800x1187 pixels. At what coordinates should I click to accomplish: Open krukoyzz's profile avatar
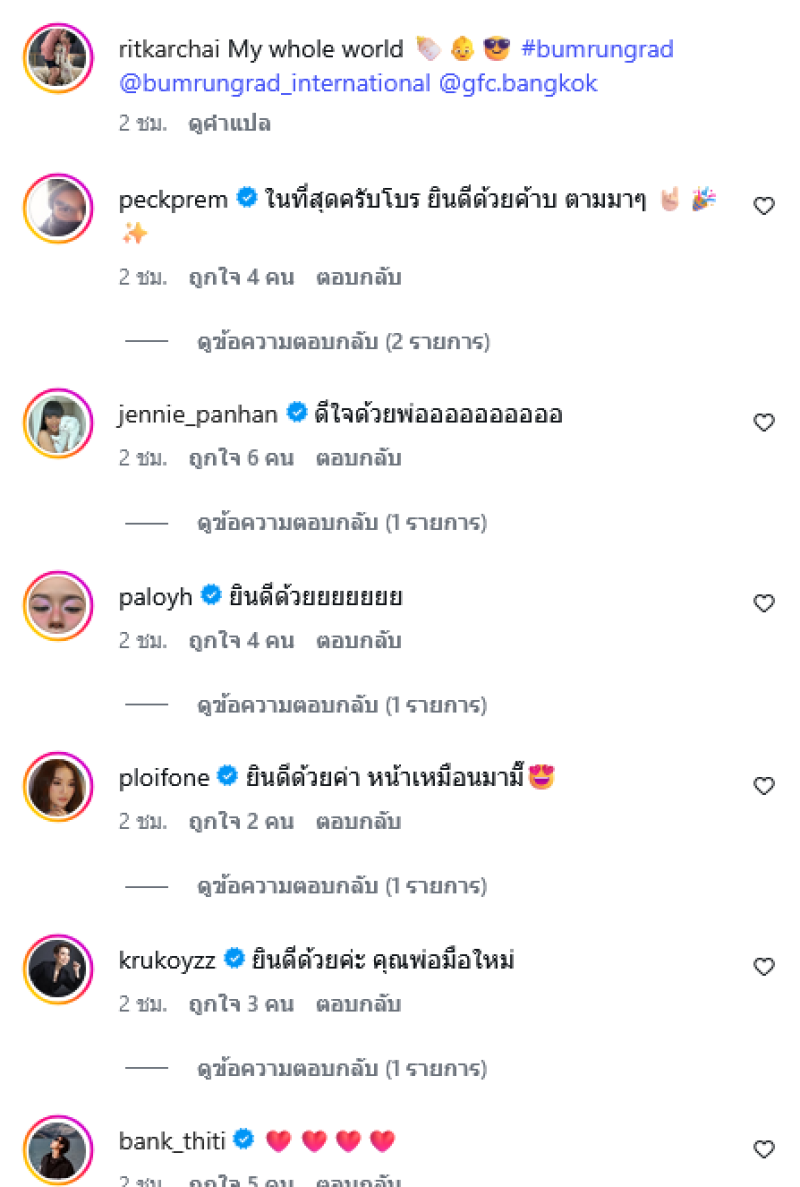(58, 968)
